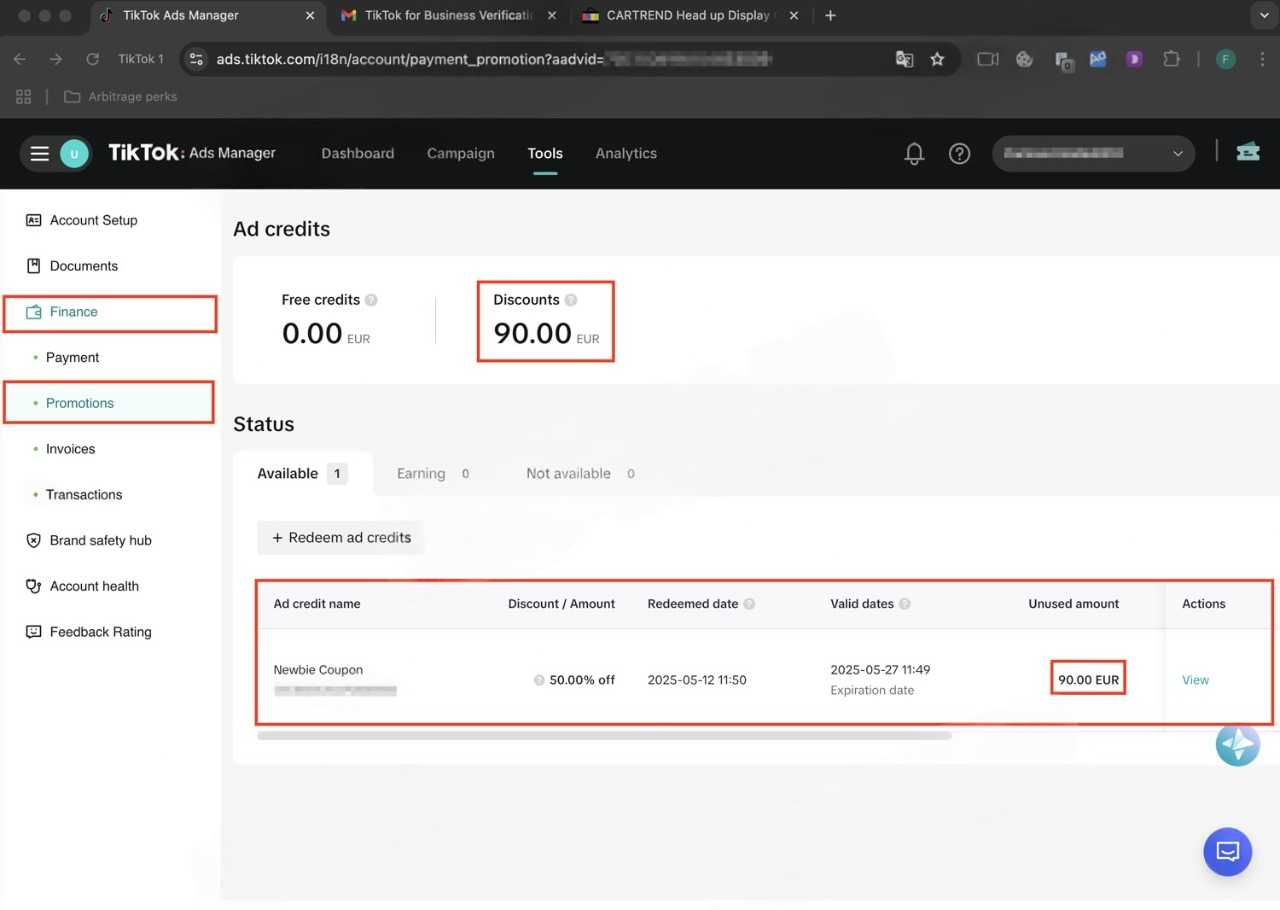Switch to the Available status tab

pos(302,474)
